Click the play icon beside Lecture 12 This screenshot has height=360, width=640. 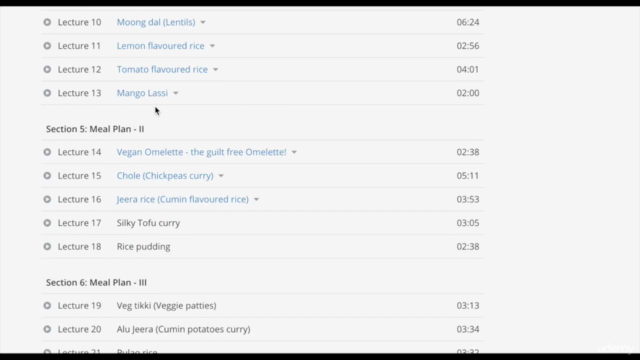[47, 69]
